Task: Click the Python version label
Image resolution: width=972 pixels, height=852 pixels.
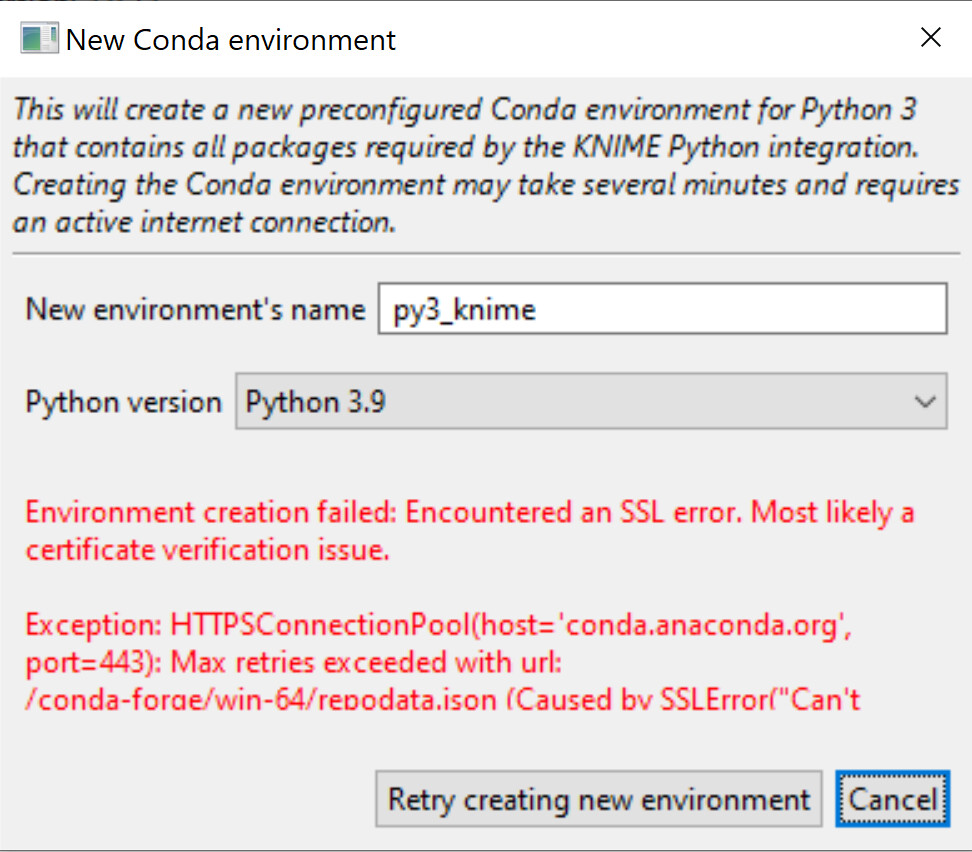Action: [122, 401]
